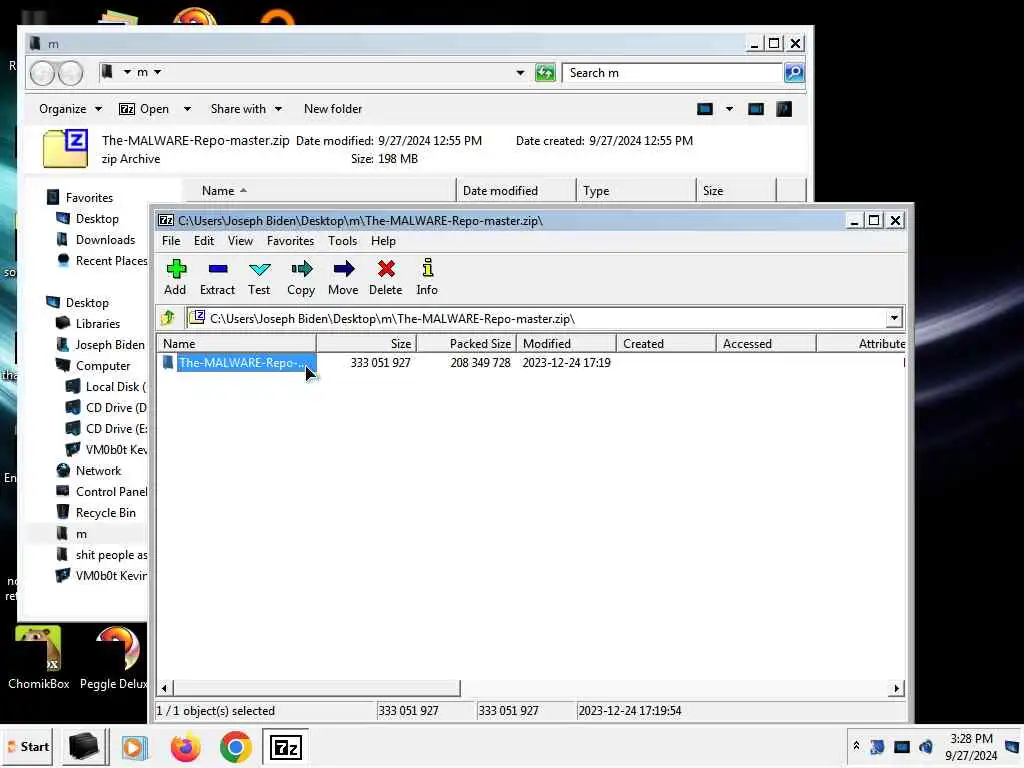Click Open button in Explorer toolbar
Screen dimensions: 1024x768
[x=145, y=109]
